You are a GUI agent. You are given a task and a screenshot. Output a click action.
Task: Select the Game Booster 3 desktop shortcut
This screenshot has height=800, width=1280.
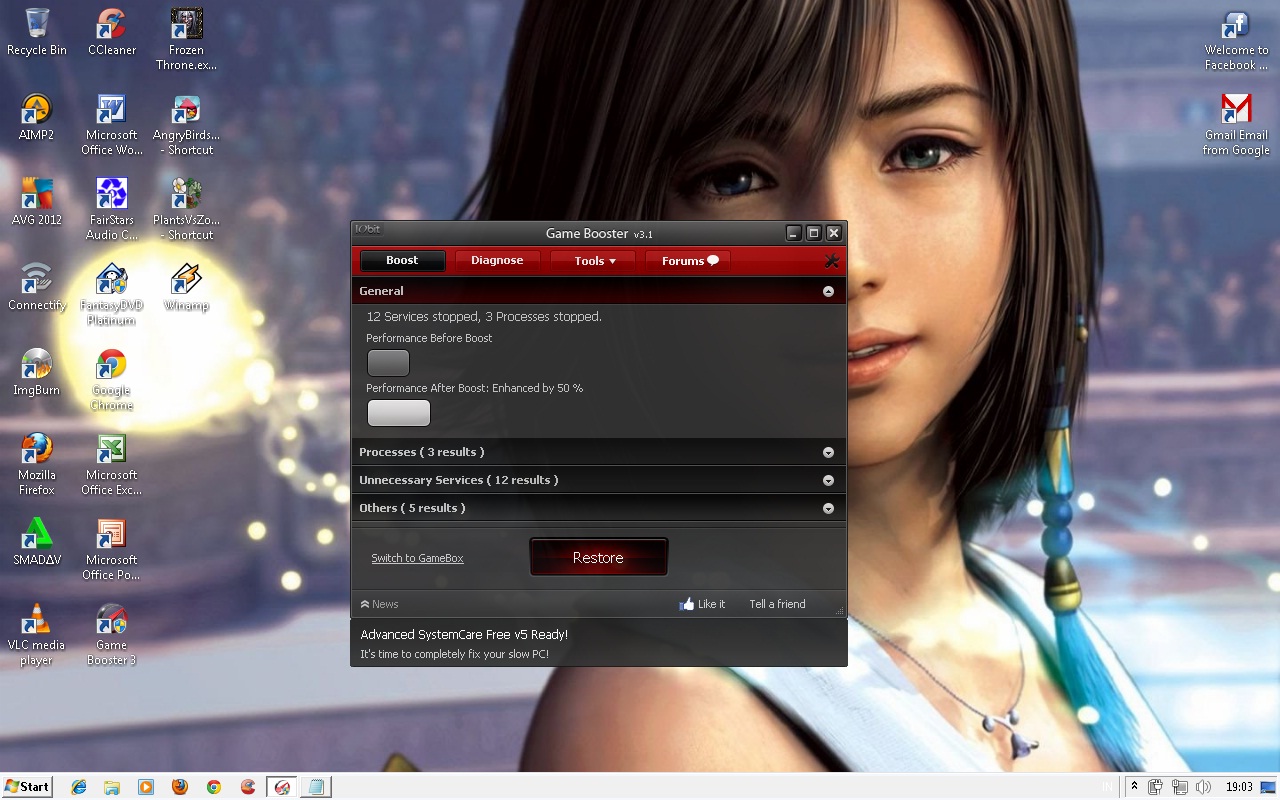[x=112, y=635]
